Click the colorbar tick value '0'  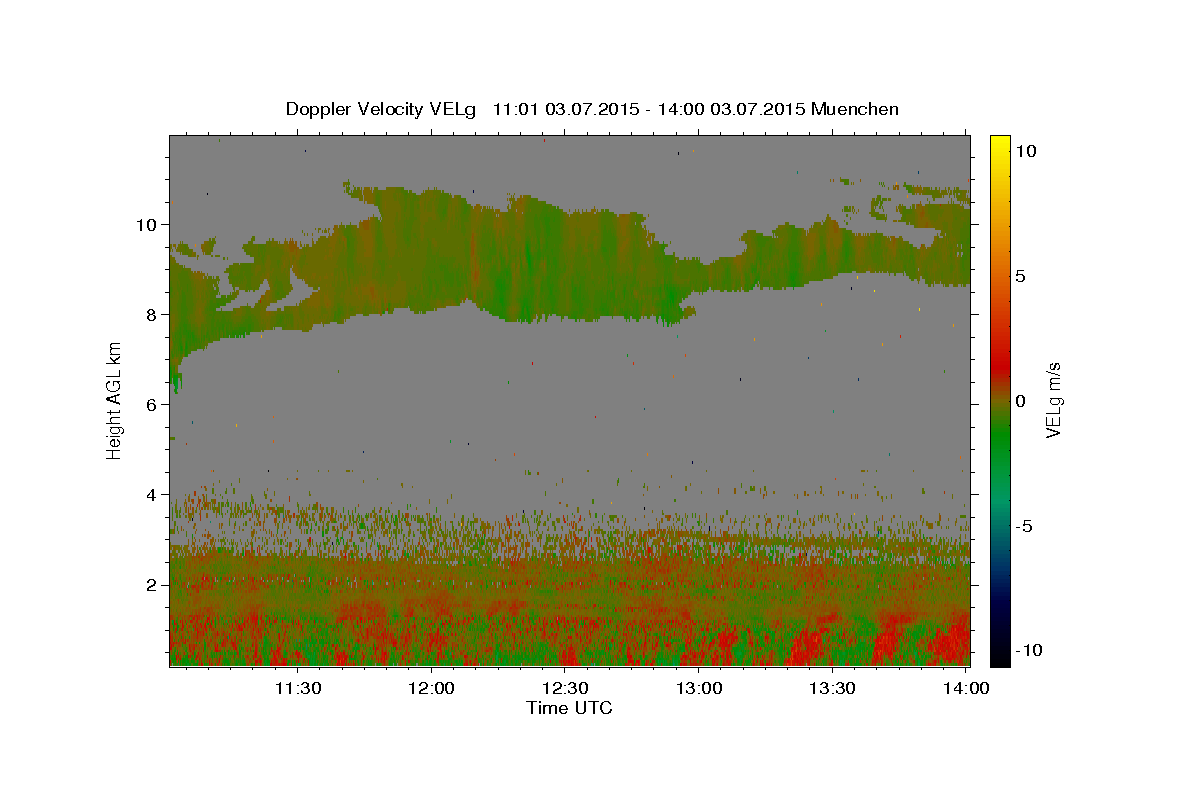click(x=1020, y=401)
